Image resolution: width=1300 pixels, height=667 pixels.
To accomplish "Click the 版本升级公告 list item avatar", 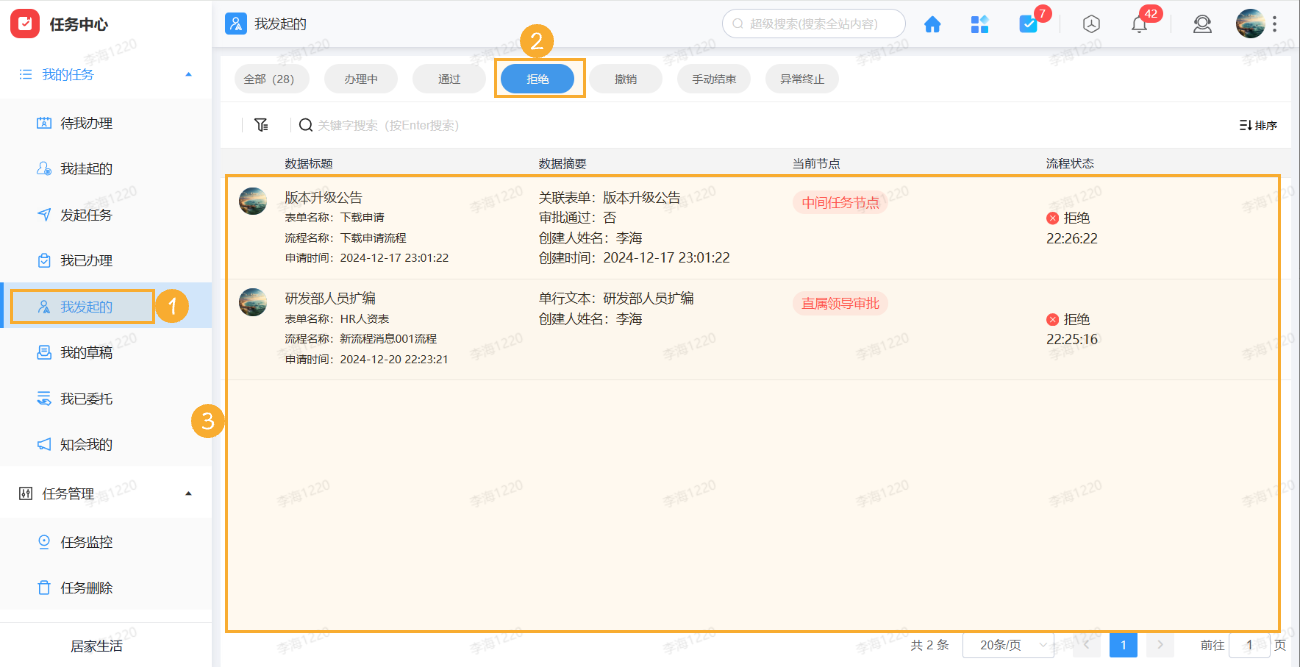I will tap(253, 199).
